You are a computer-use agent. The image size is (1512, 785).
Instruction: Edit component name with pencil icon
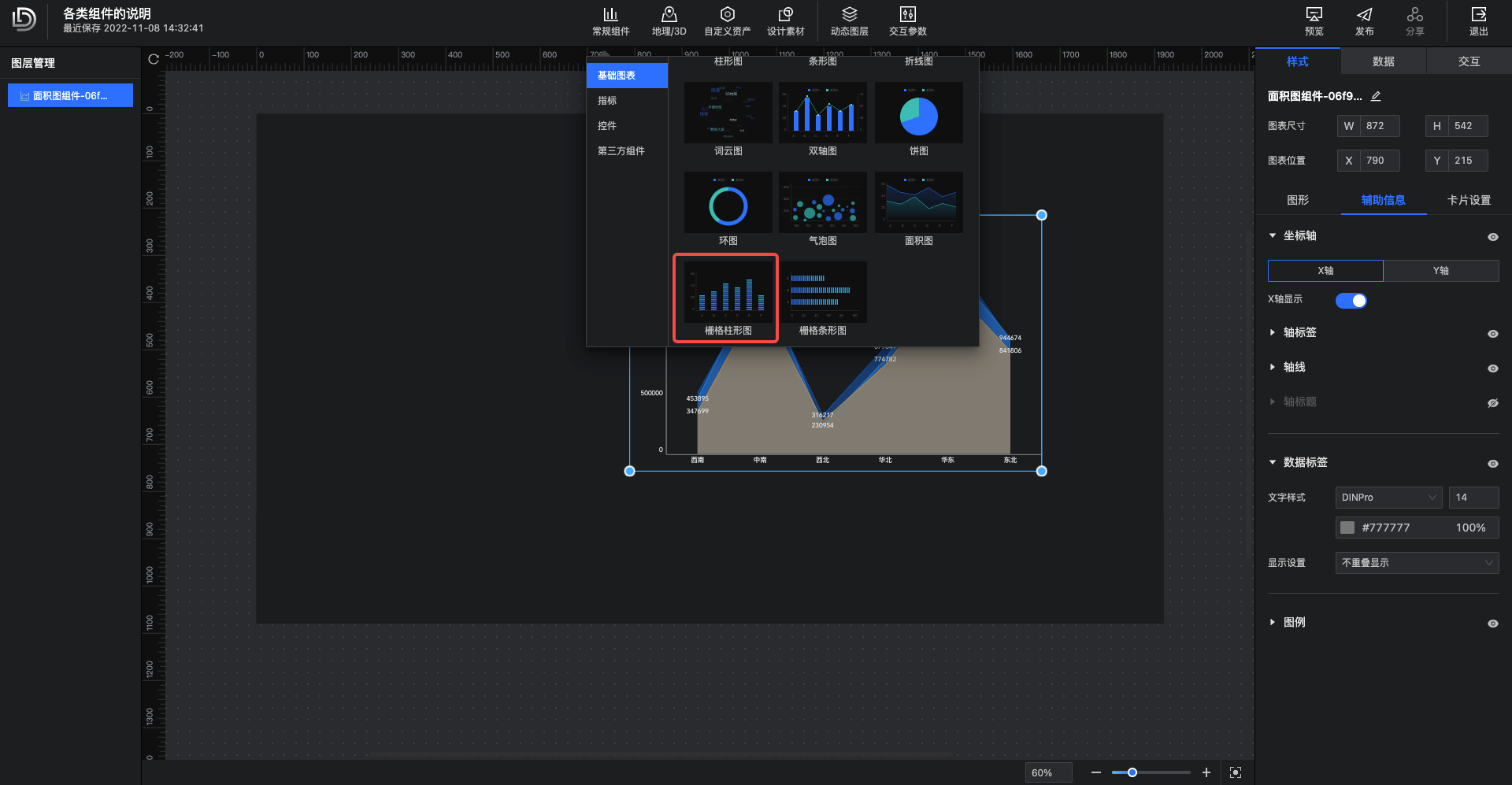1376,96
